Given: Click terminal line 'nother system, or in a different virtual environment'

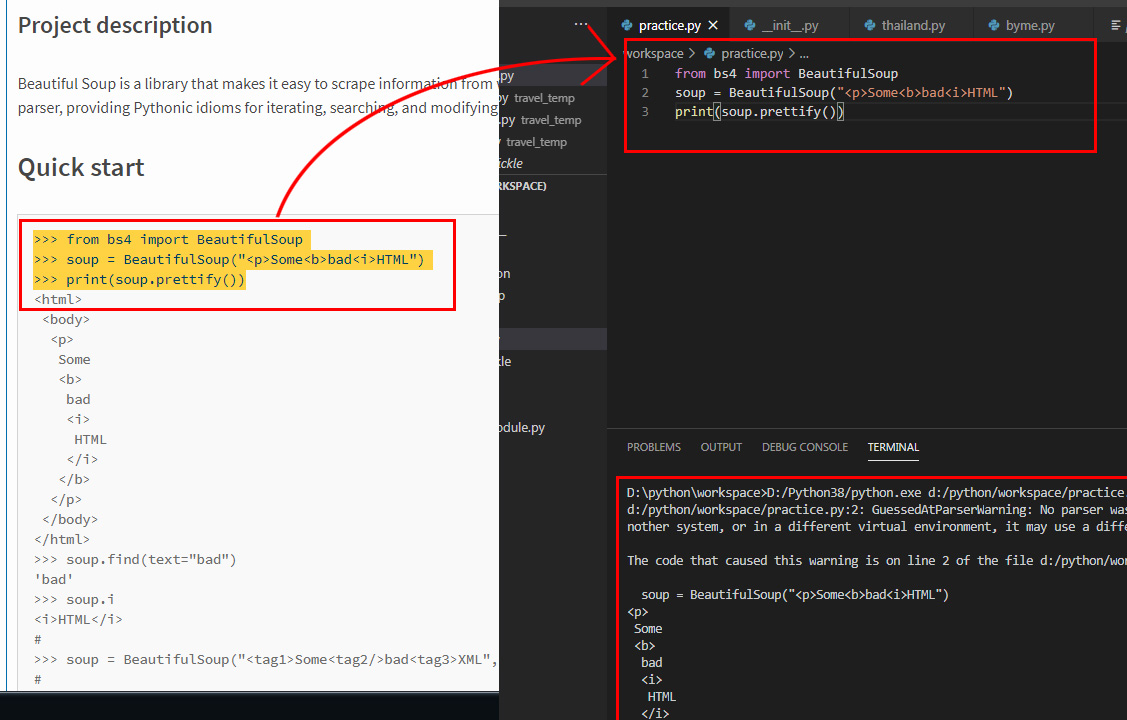Looking at the screenshot, I should [x=875, y=527].
